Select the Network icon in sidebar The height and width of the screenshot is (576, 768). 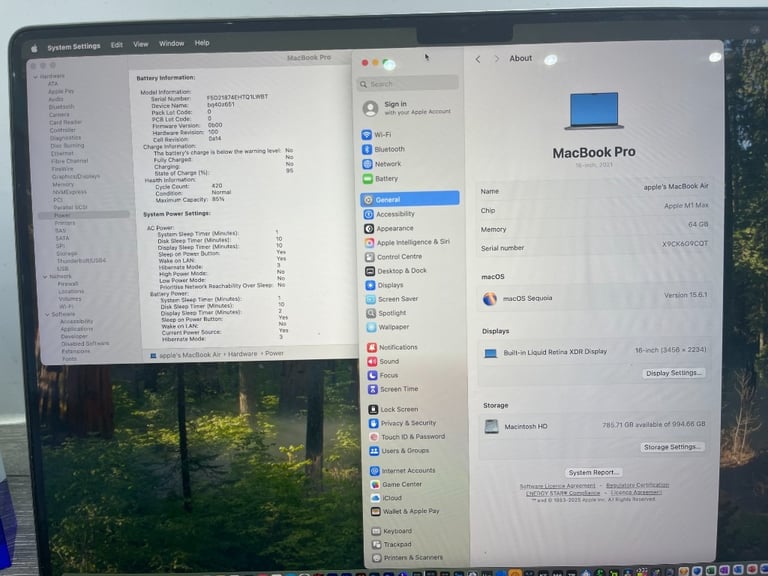367,164
